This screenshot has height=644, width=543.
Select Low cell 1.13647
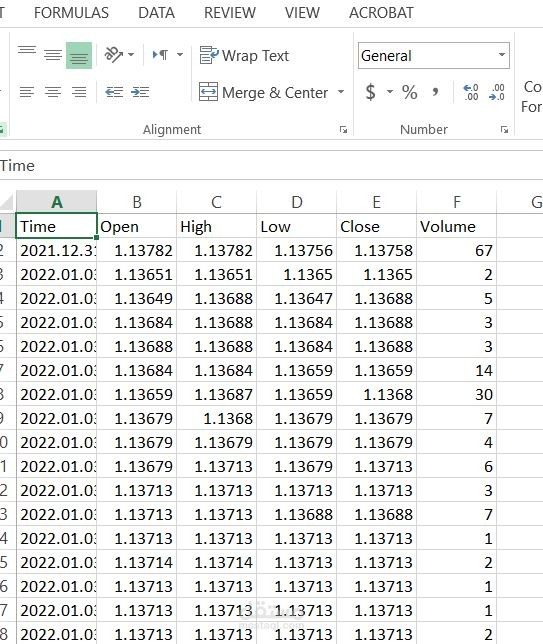(297, 298)
